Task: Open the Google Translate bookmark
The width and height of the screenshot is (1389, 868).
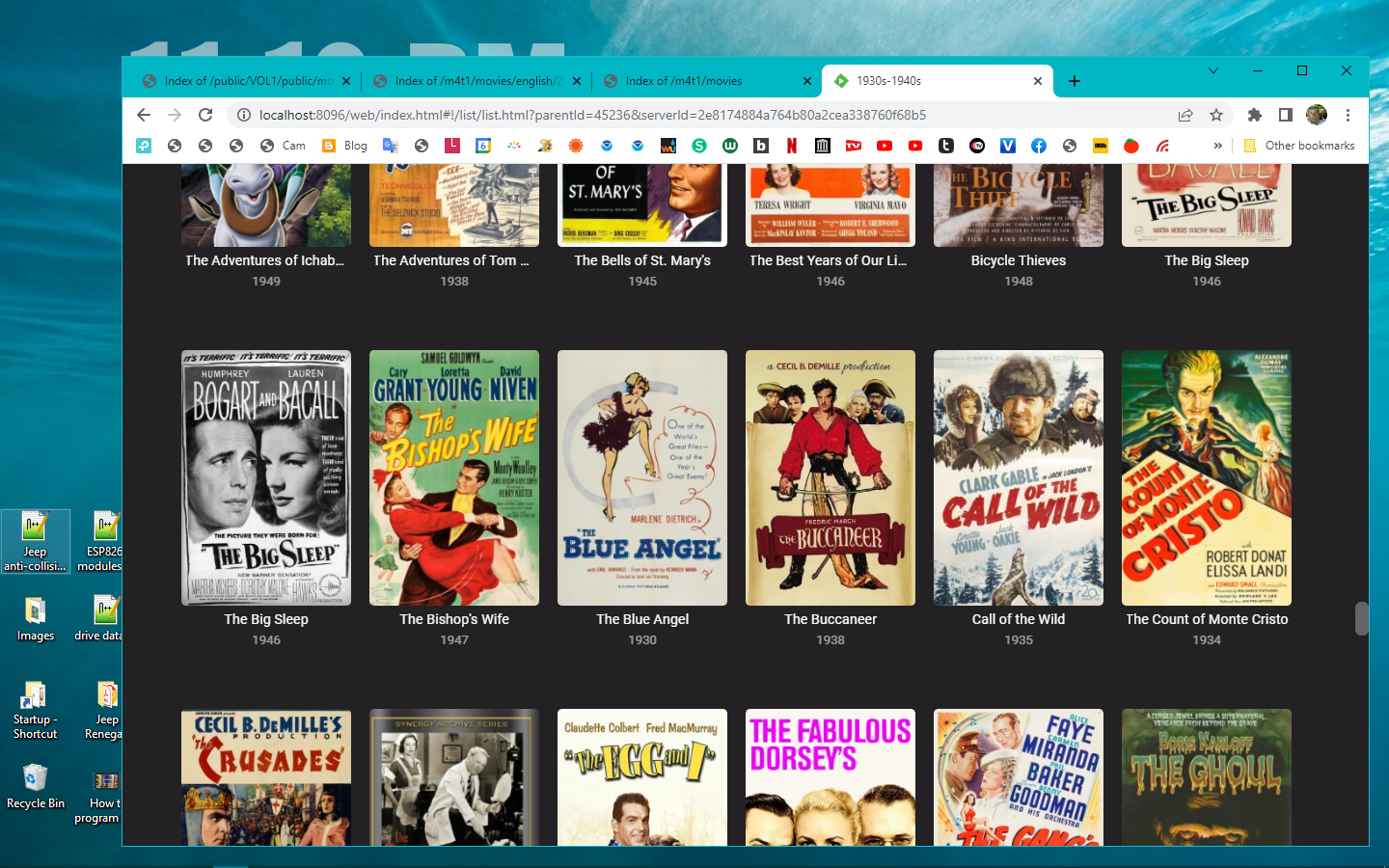Action: tap(391, 146)
